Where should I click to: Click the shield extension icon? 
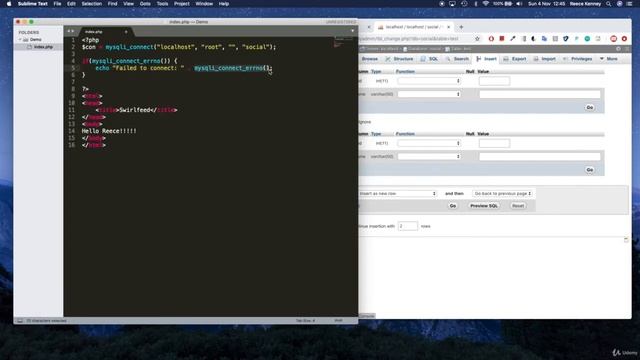point(565,39)
